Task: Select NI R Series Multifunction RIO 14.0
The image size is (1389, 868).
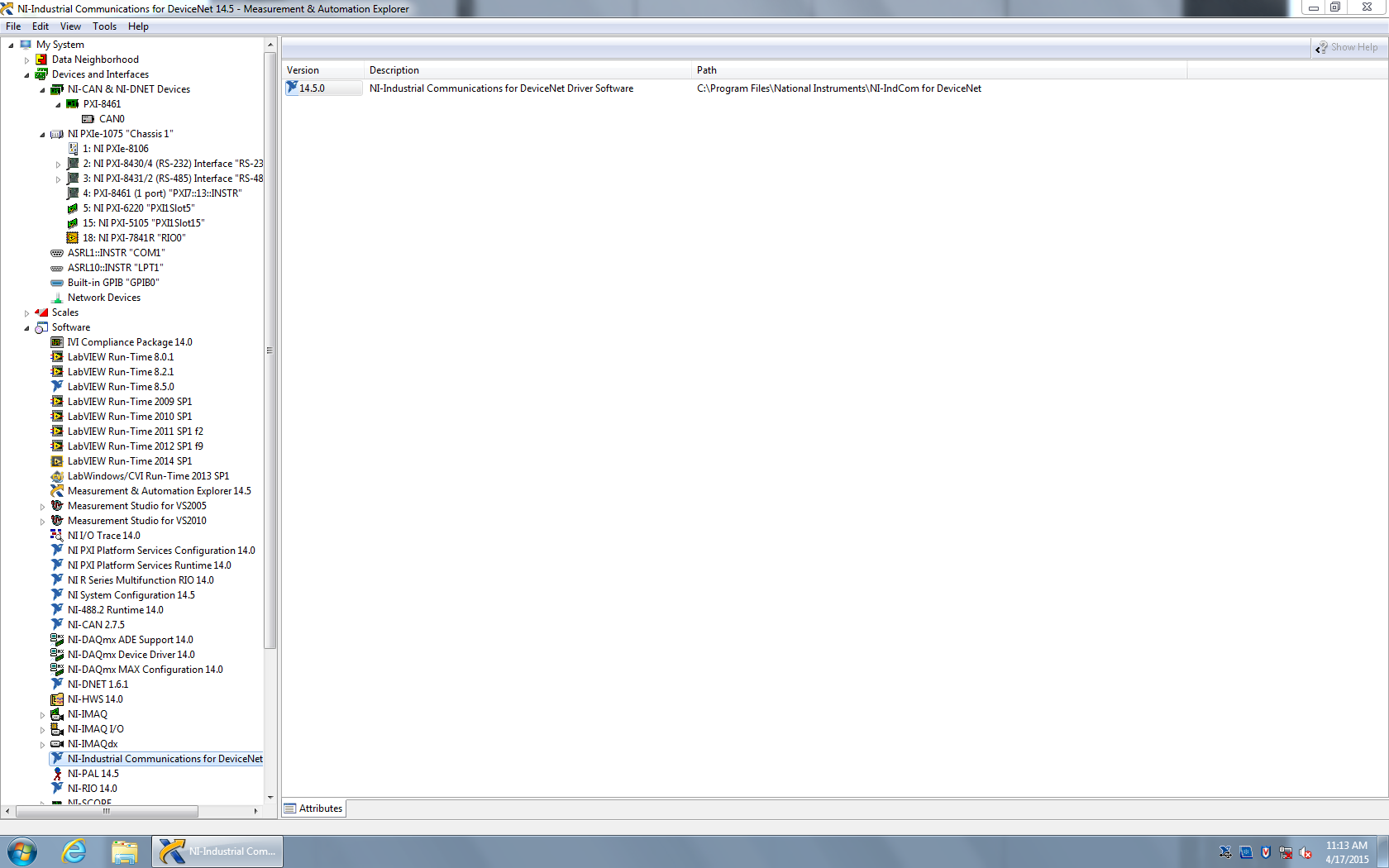Action: pyautogui.click(x=141, y=580)
